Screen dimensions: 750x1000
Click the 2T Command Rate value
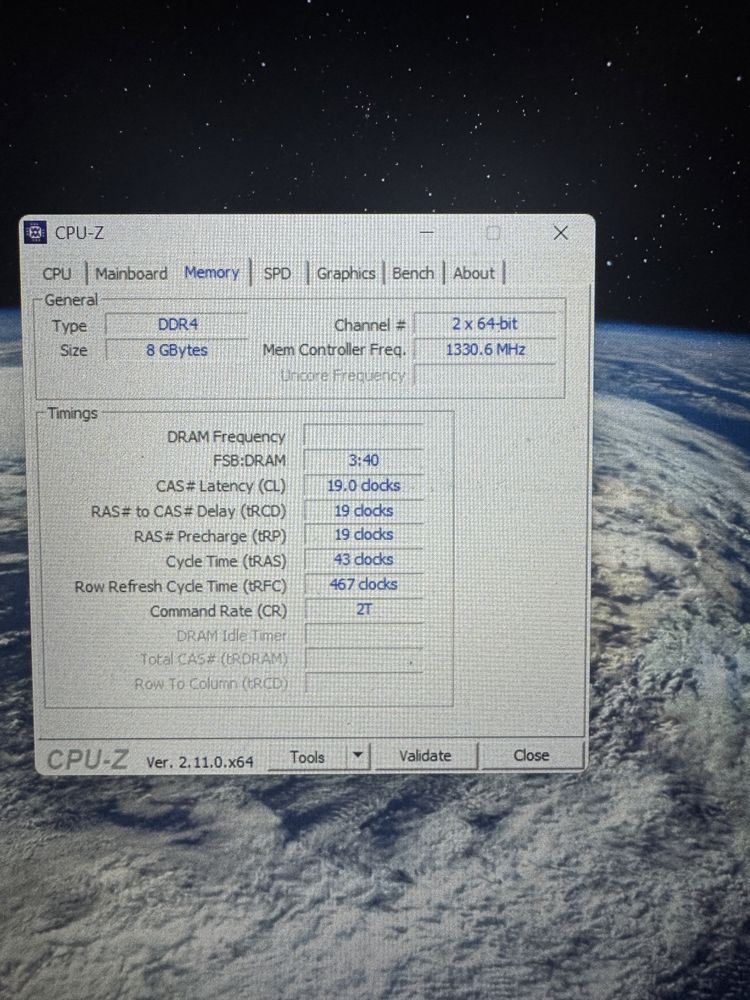364,609
